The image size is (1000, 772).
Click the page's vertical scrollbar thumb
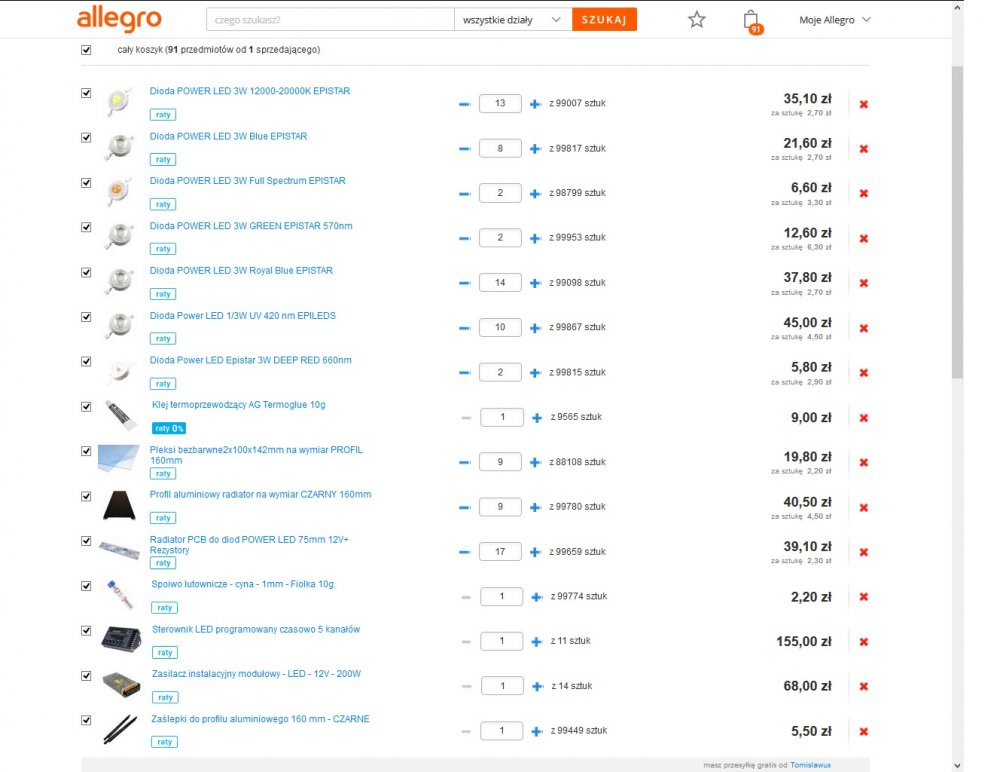click(957, 220)
